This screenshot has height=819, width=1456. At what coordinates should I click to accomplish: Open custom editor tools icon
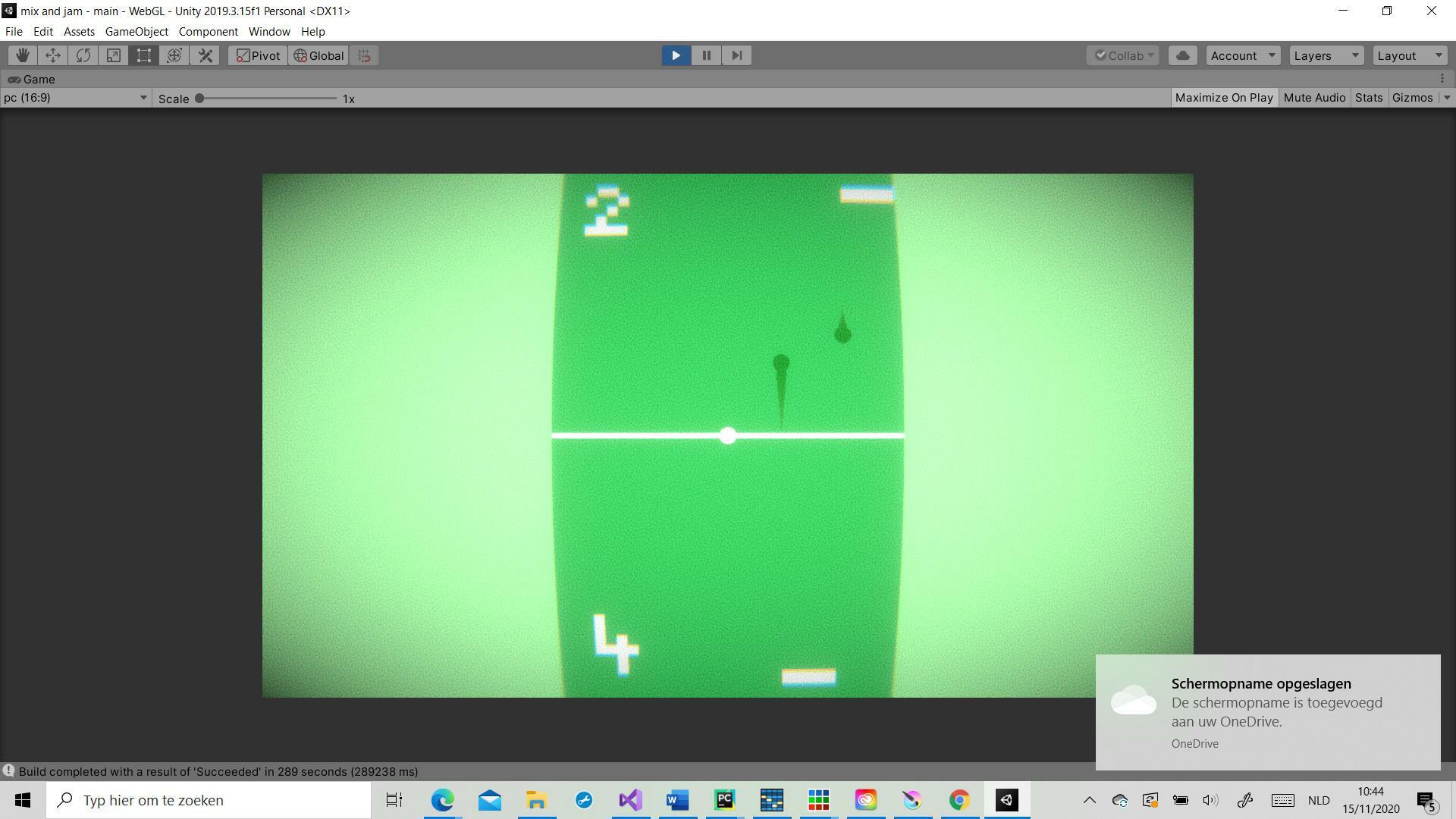click(x=205, y=55)
